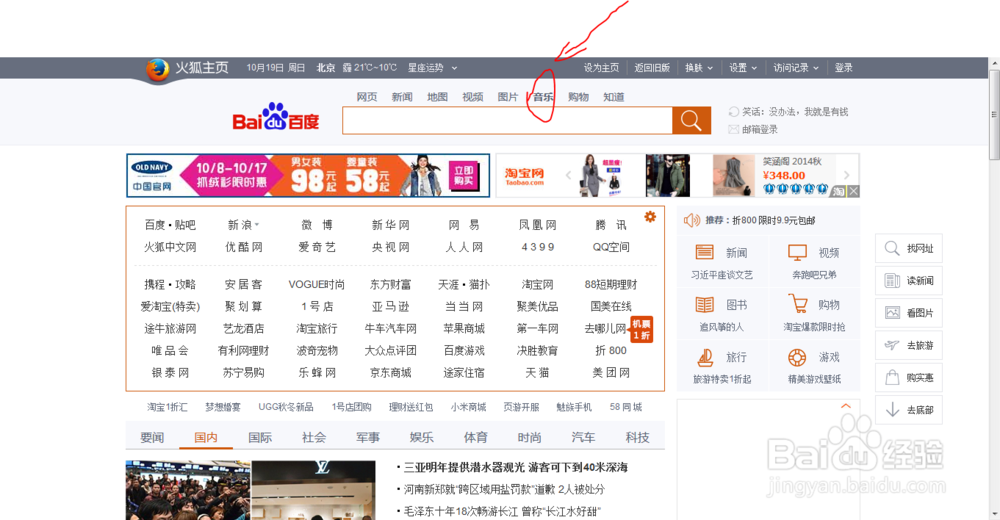Click the speaker icon beside 推荐
1000x520 pixels.
691,220
